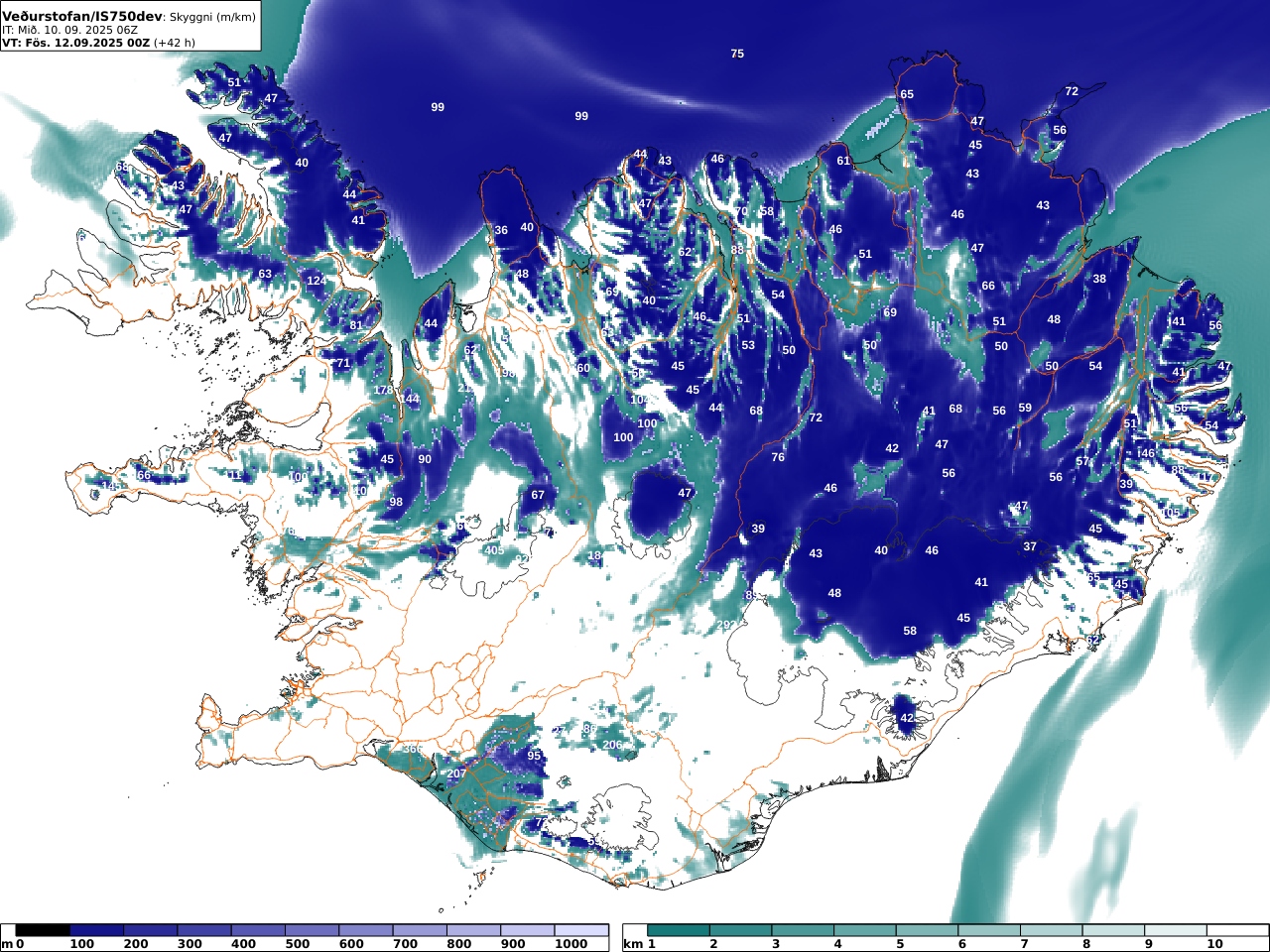
Task: Click the visibility value '105' on the east coast
Action: [x=1171, y=513]
